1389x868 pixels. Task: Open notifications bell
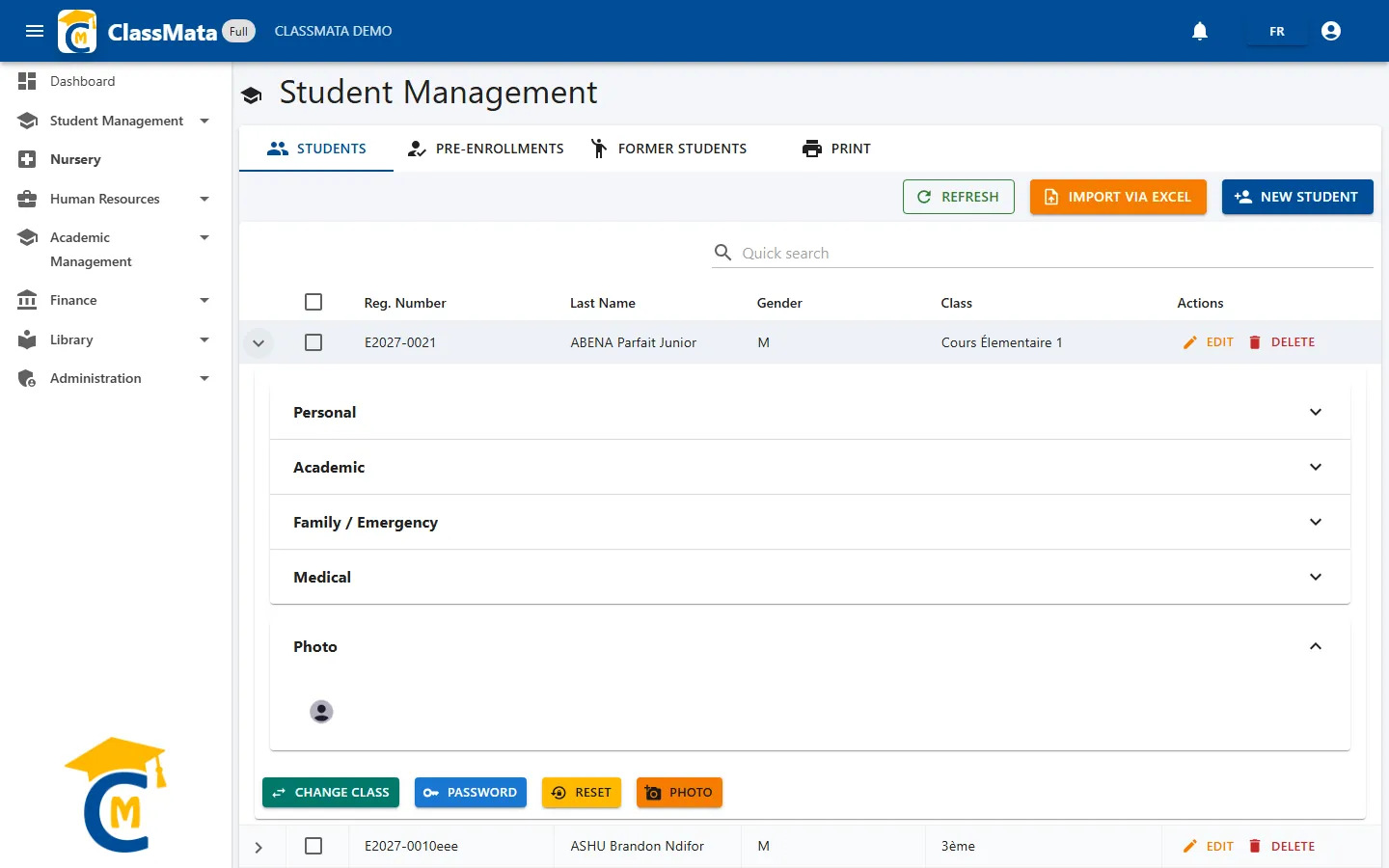pyautogui.click(x=1200, y=31)
